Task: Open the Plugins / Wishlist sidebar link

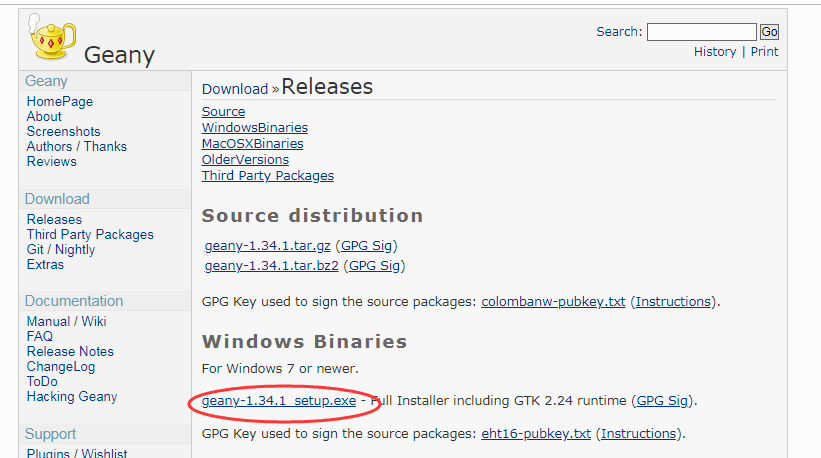Action: coord(77,454)
